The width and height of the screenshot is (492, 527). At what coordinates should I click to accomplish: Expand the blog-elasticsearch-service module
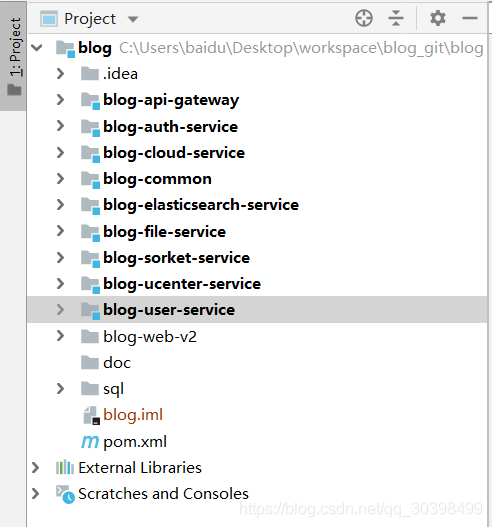click(60, 205)
